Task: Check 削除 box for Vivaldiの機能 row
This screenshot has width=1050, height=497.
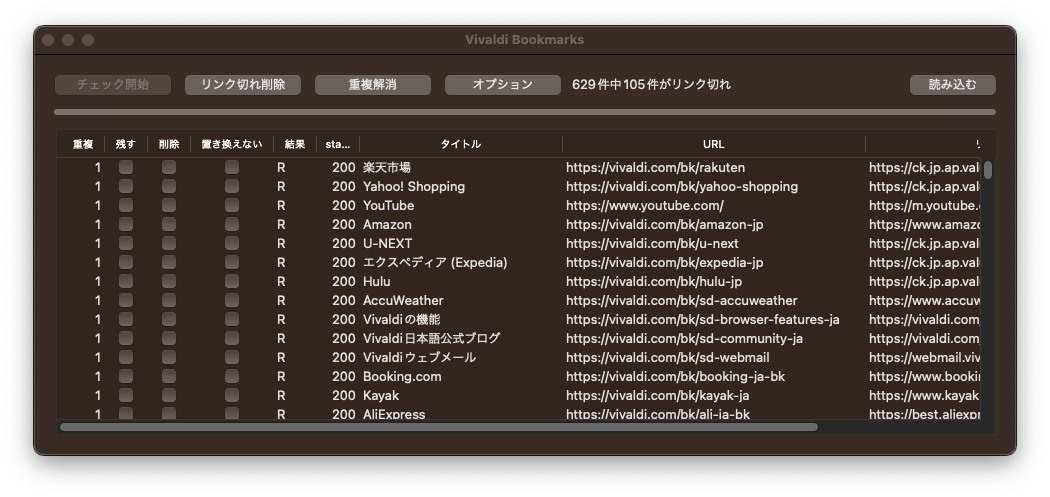Action: point(169,320)
